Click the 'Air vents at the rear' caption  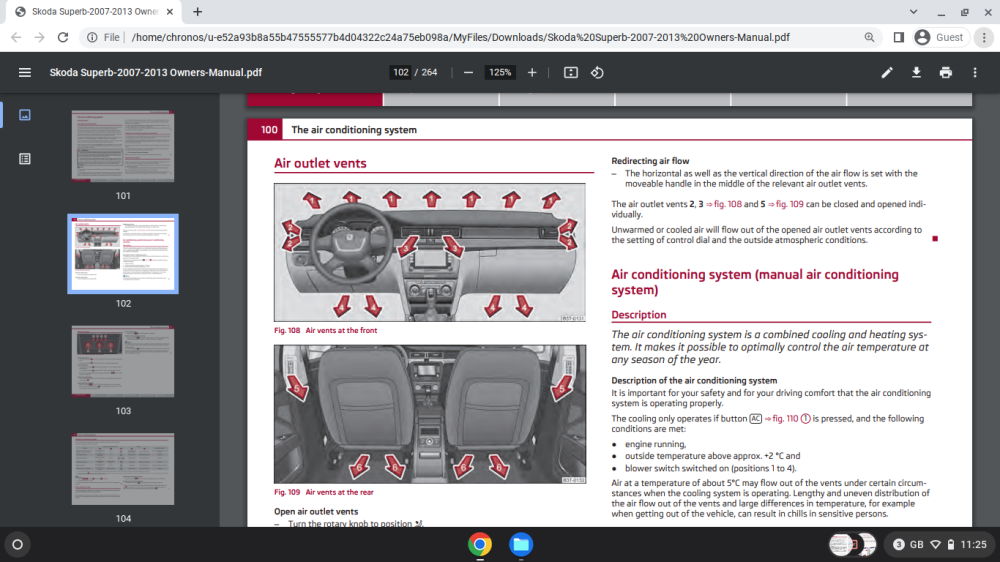point(339,492)
